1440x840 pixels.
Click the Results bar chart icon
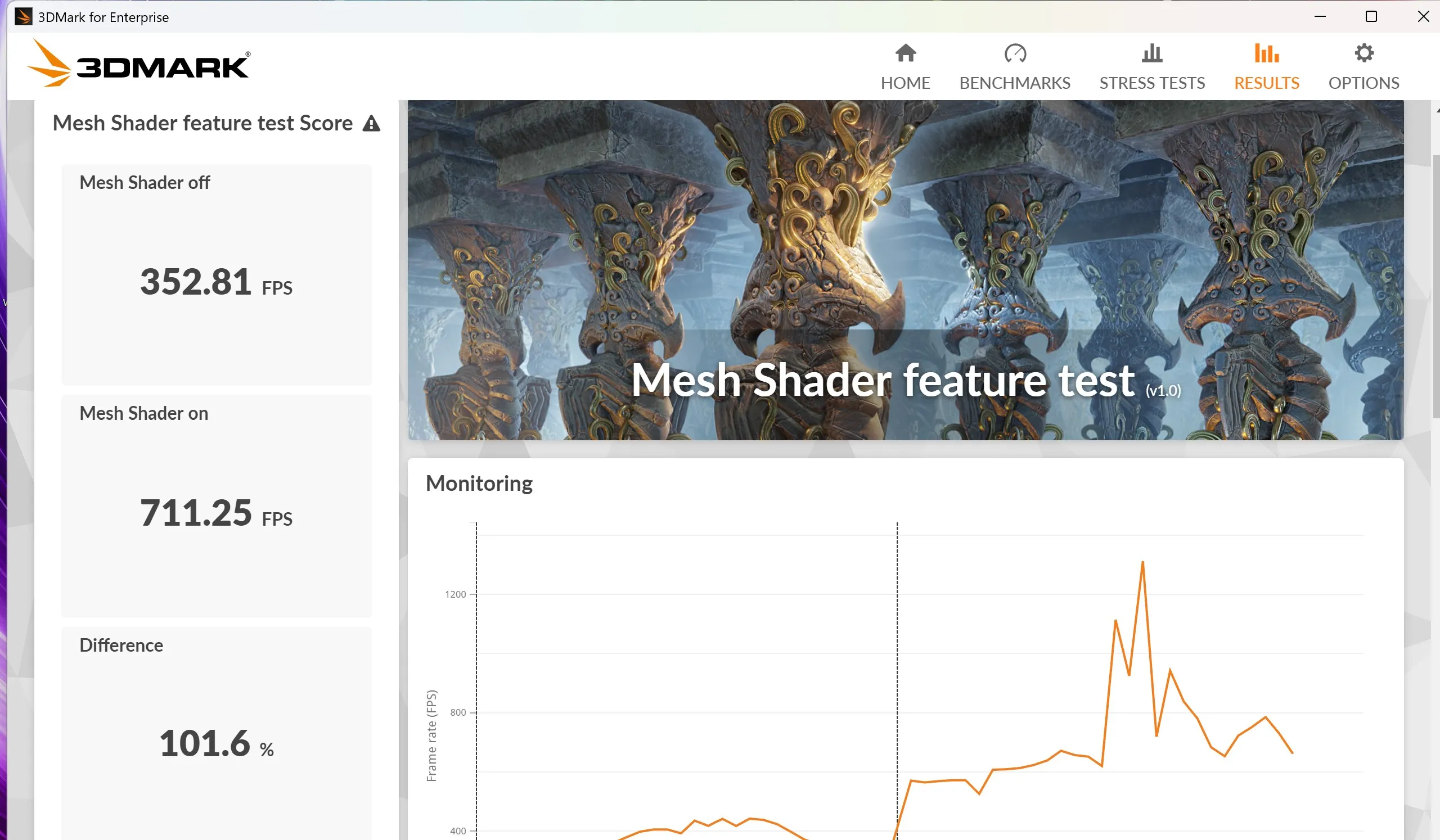(x=1266, y=53)
